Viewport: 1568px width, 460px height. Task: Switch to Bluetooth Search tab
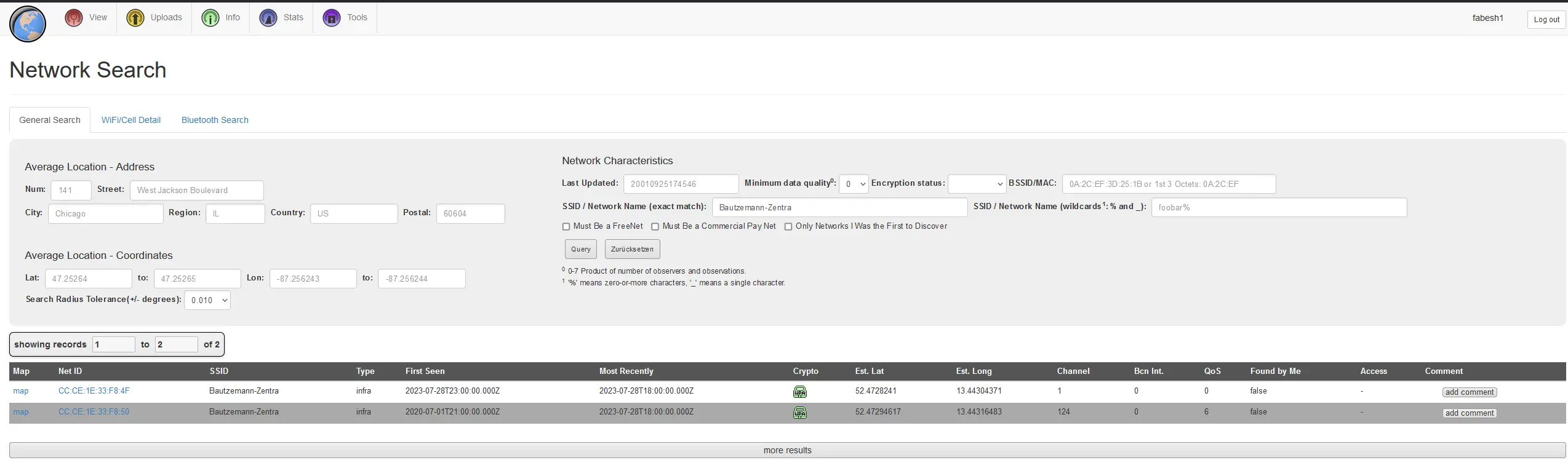click(215, 120)
